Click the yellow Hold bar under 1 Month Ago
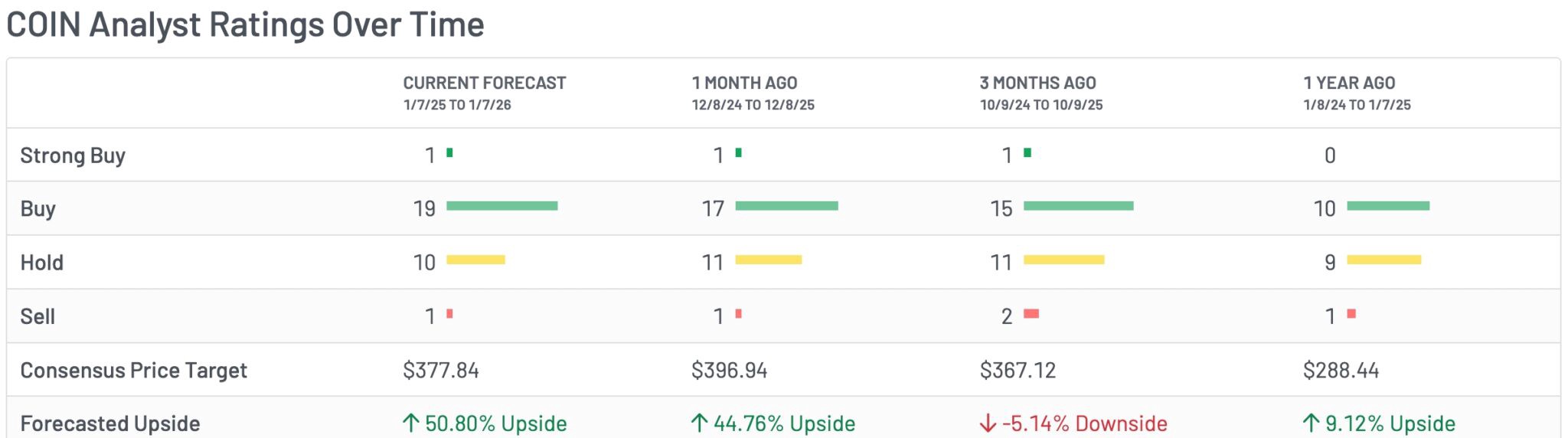 tap(768, 260)
